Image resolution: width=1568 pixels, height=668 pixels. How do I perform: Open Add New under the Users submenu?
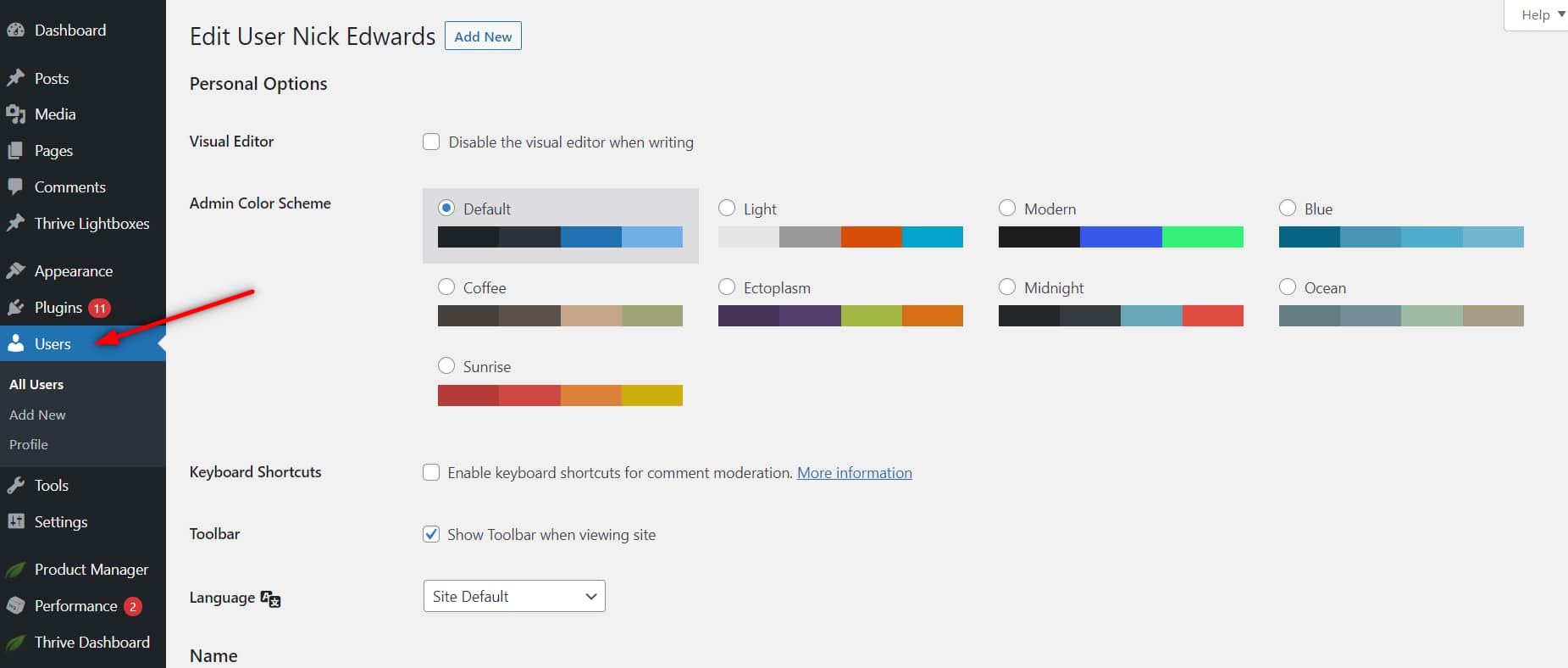pyautogui.click(x=37, y=415)
